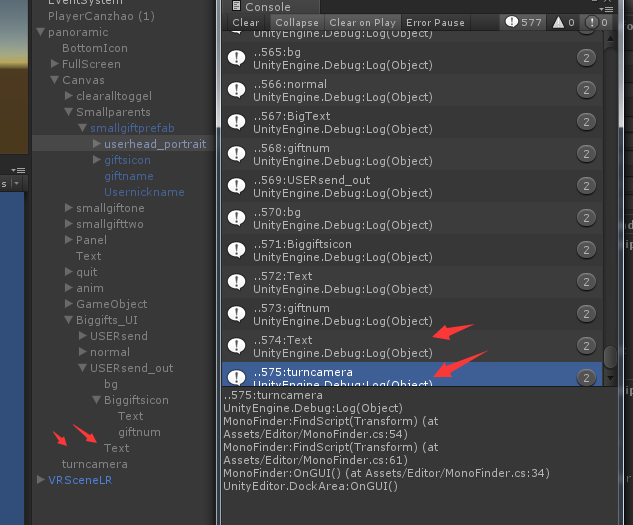
Task: Select log entry ..565:bg
Action: point(412,58)
